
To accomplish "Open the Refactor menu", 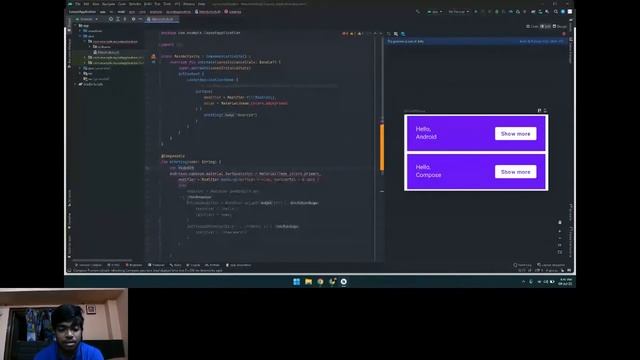I will (x=134, y=4).
